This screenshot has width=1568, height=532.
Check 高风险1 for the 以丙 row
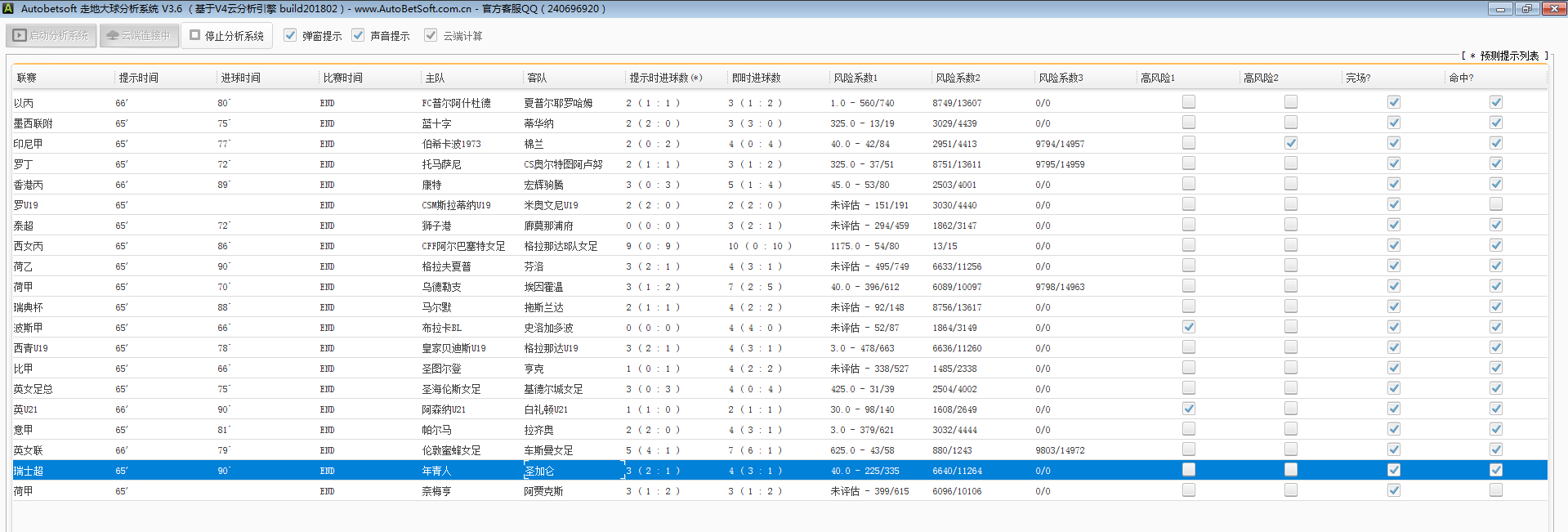click(x=1189, y=102)
